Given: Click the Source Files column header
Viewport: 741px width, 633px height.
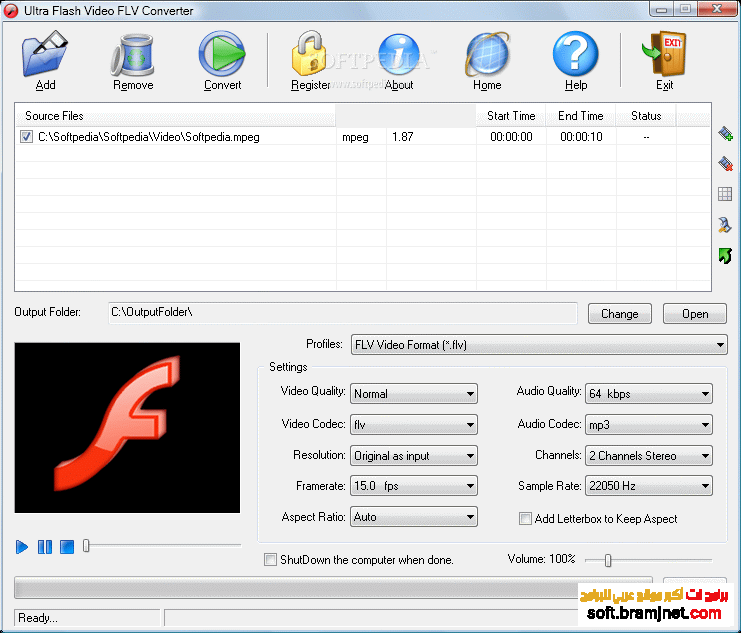Looking at the screenshot, I should tap(175, 116).
